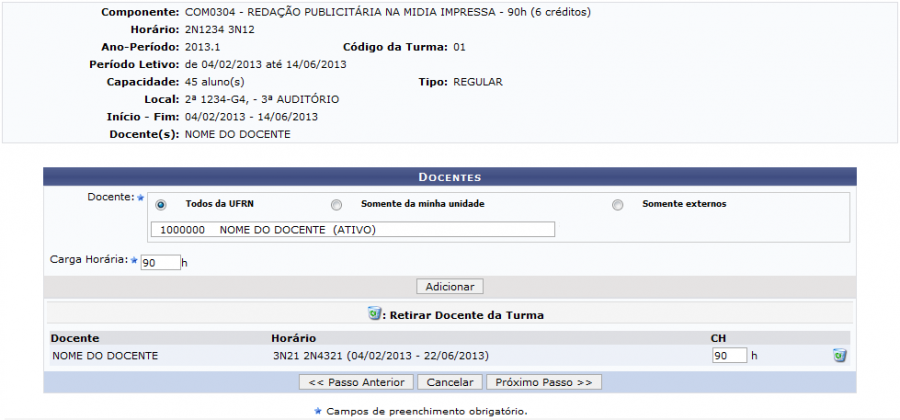Viewport: 900px width, 420px height.
Task: Click the schedule value 2N1234 3N12
Action: click(220, 30)
